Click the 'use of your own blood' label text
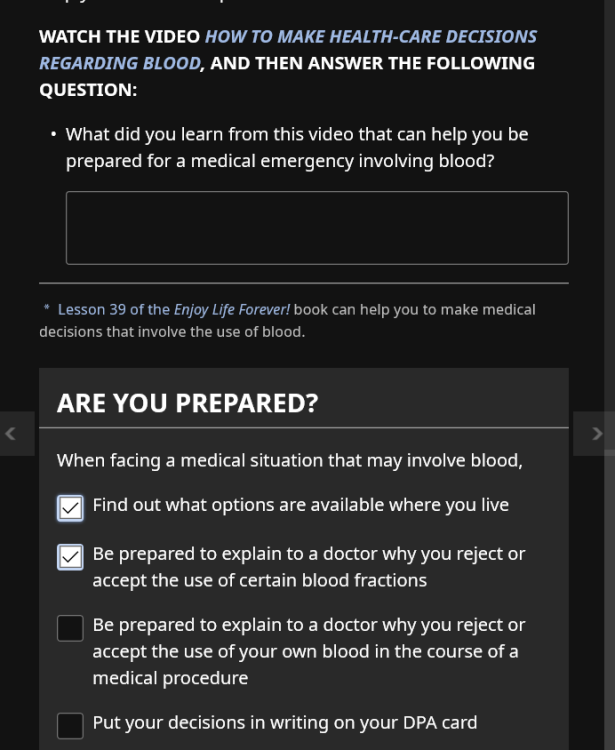 click(x=308, y=651)
